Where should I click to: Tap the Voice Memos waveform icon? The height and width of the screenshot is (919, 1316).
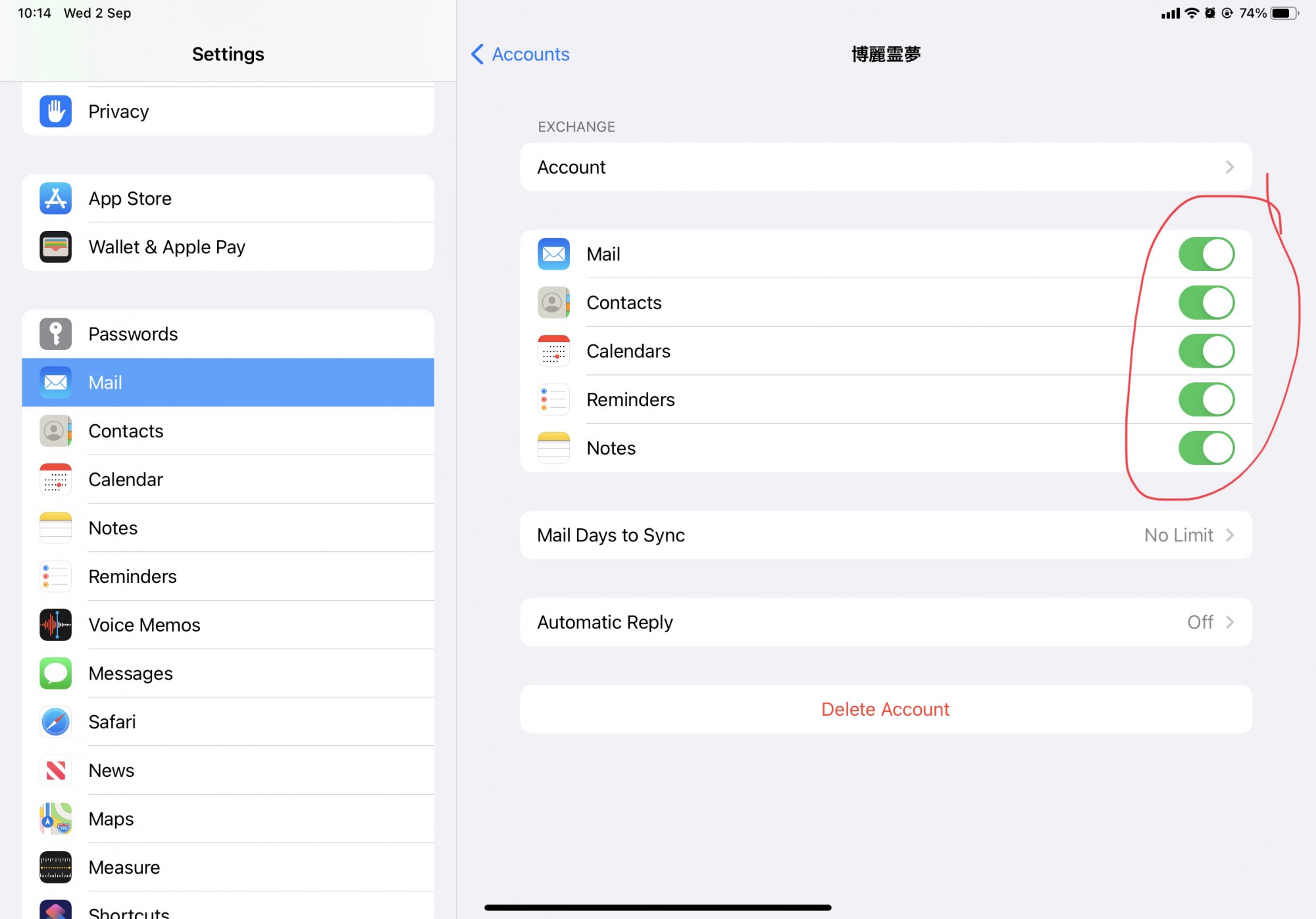tap(55, 624)
